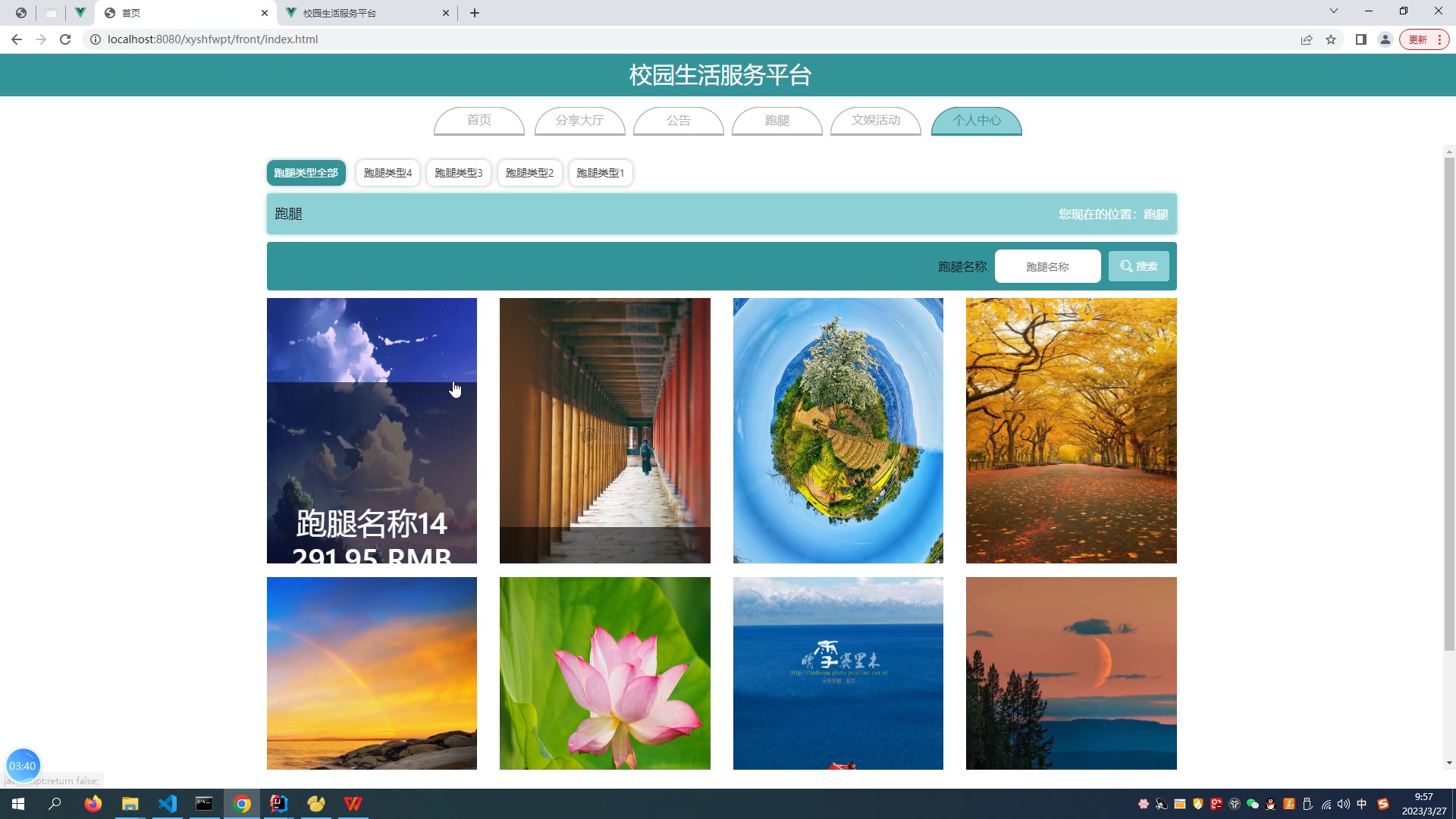The height and width of the screenshot is (819, 1456).
Task: Focus the 跑腿名称 search input field
Action: pyautogui.click(x=1047, y=266)
